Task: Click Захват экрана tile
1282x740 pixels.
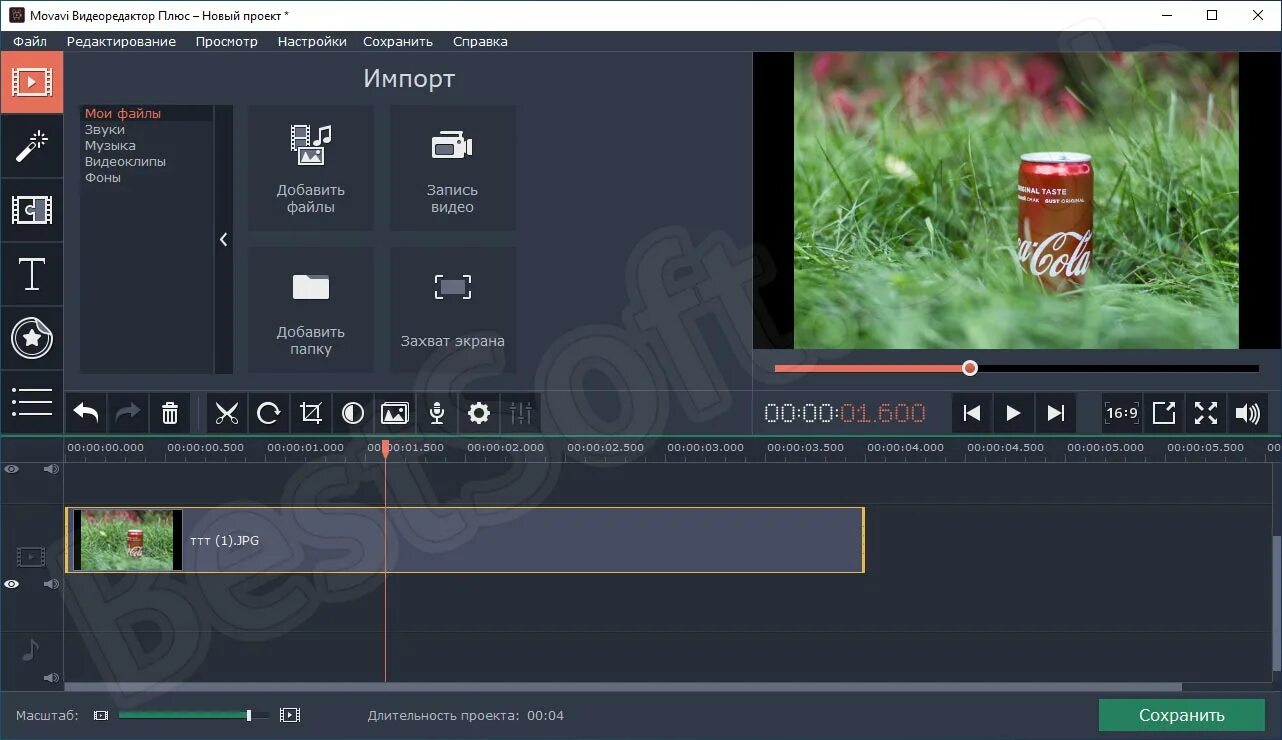Action: (x=453, y=310)
